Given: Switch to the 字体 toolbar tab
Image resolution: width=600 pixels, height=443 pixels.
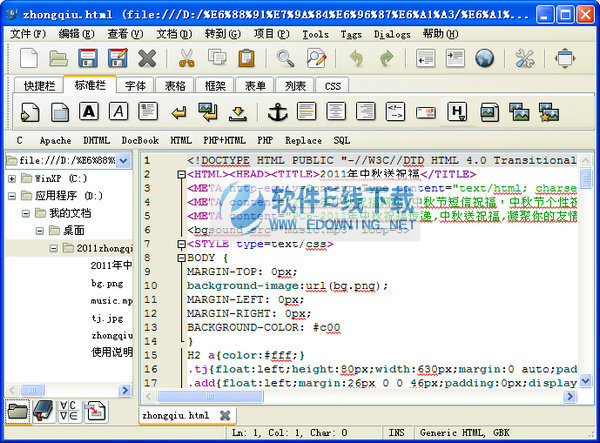Looking at the screenshot, I should (x=135, y=86).
